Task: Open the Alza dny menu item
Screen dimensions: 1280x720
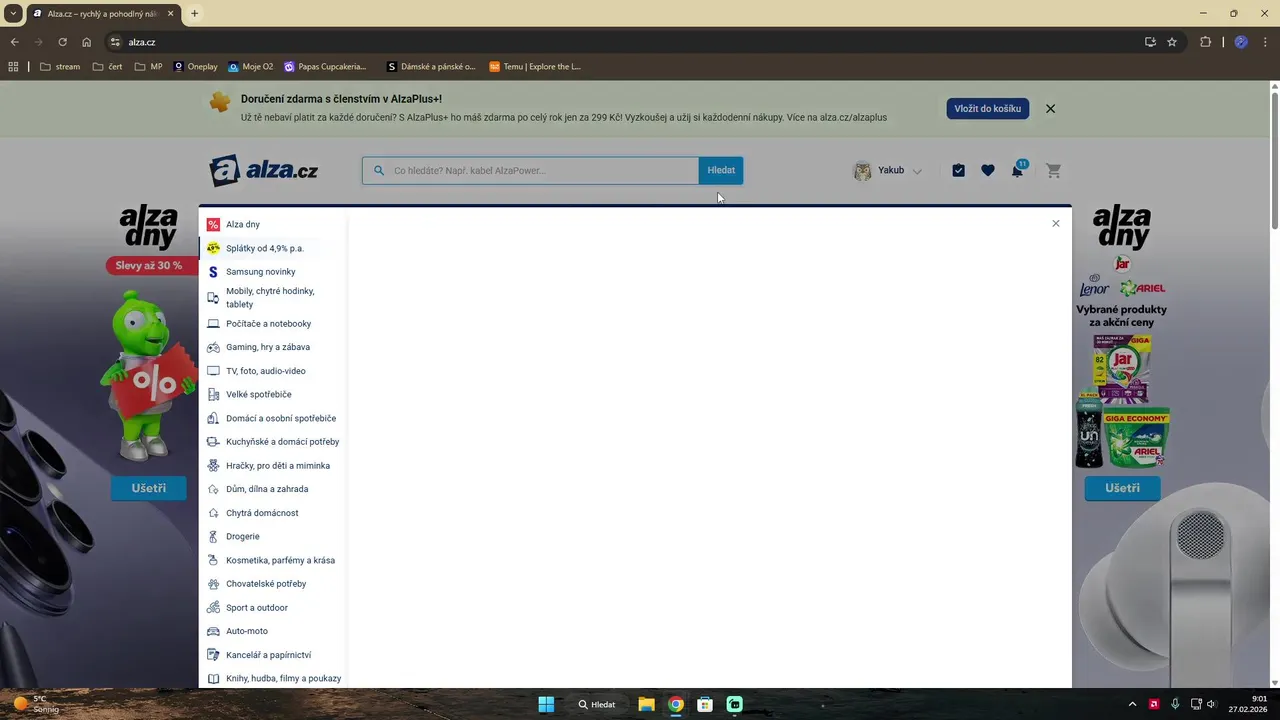Action: point(243,225)
